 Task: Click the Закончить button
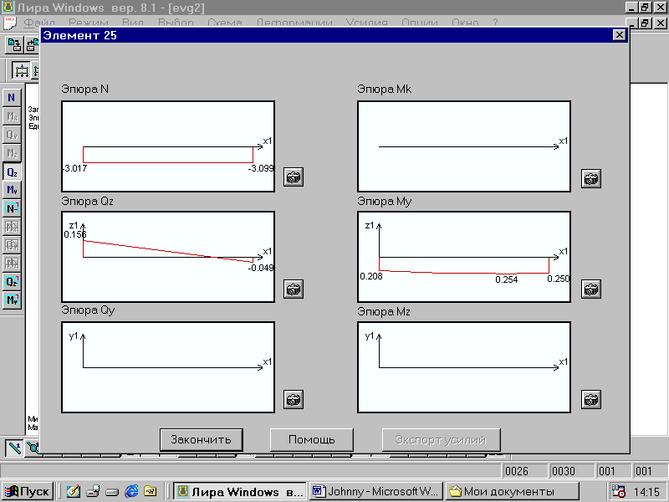pyautogui.click(x=201, y=440)
